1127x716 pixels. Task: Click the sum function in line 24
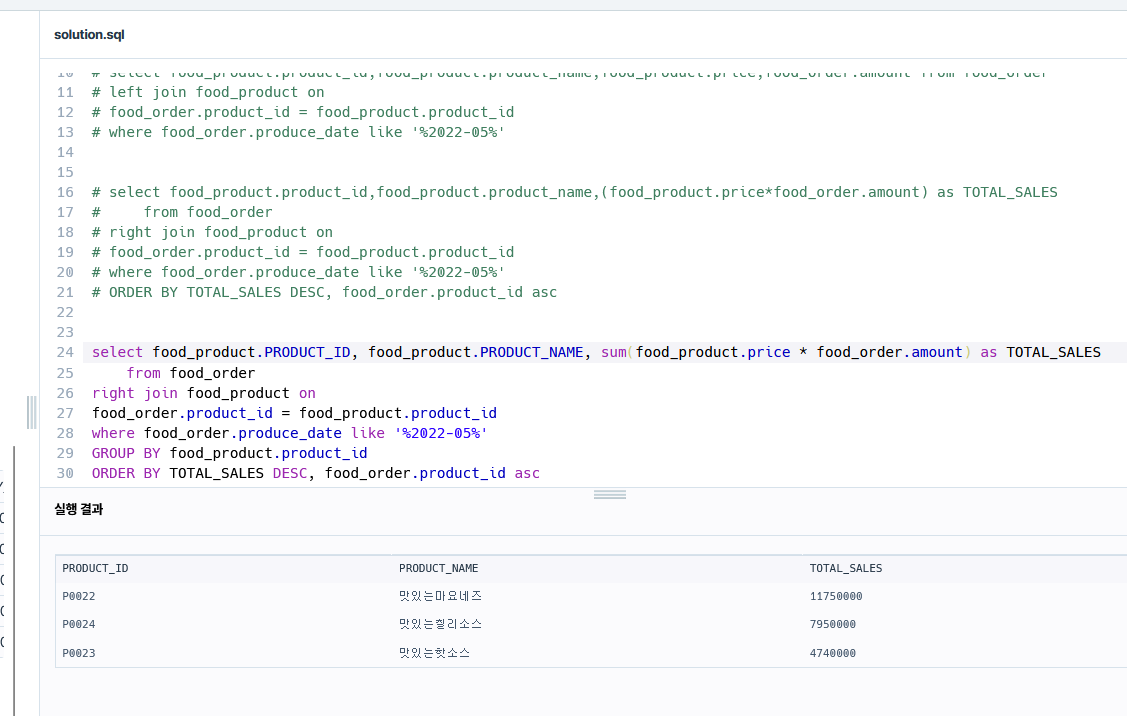tap(614, 352)
